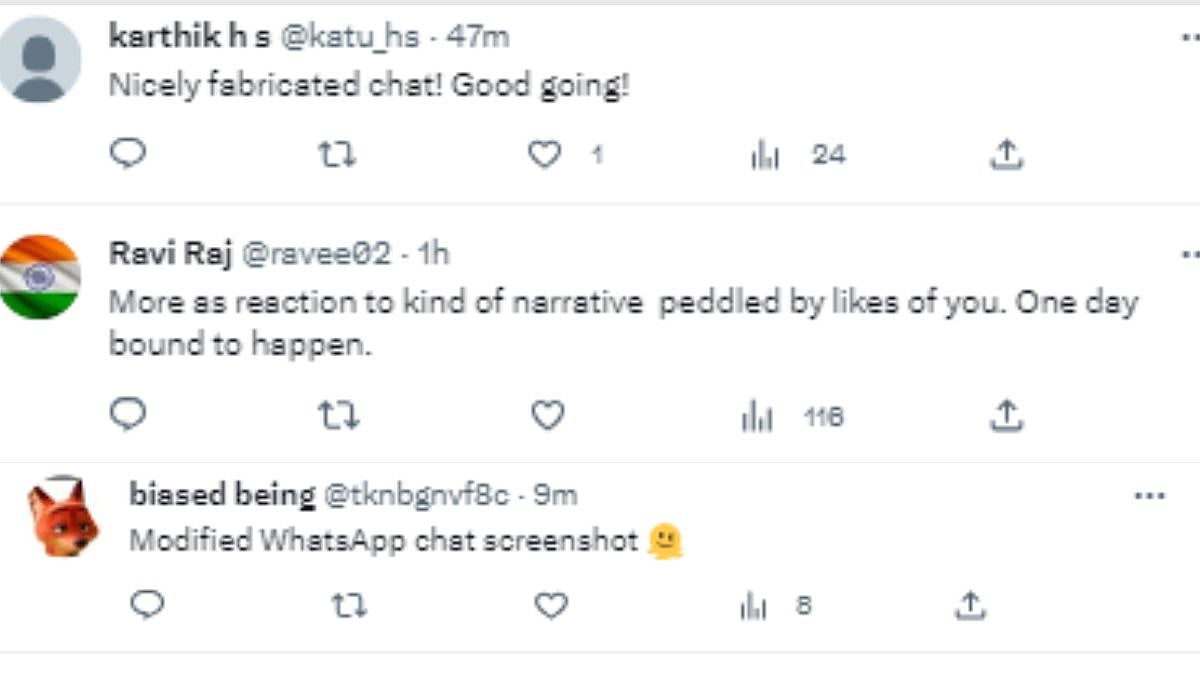Open karthik h s's profile avatar
Image resolution: width=1200 pixels, height=675 pixels.
(x=40, y=59)
